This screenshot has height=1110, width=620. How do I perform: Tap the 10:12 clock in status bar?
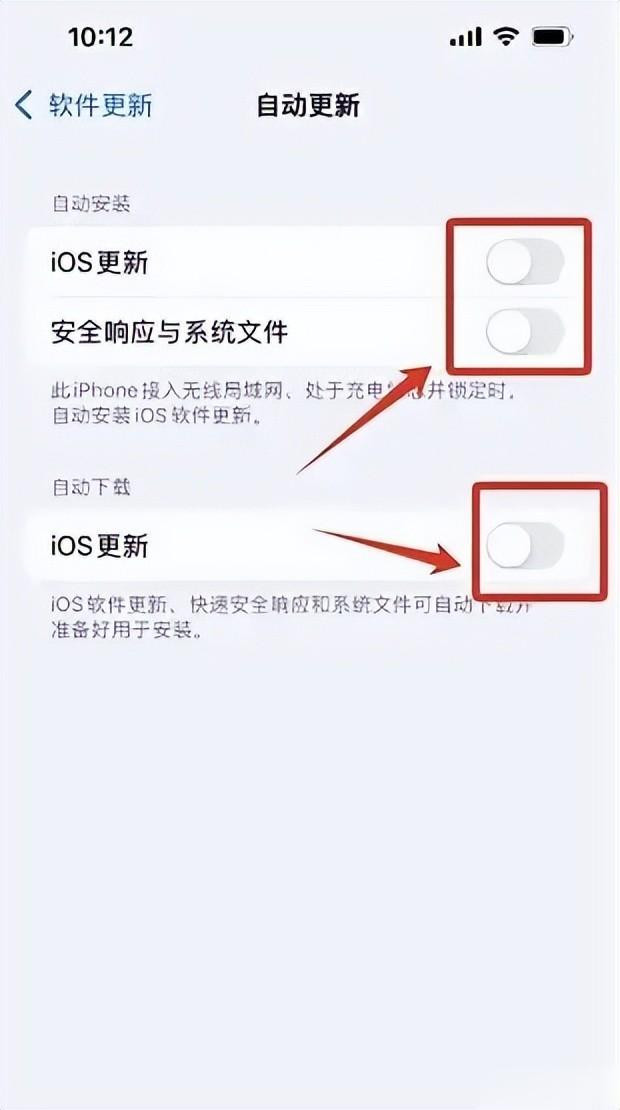tap(101, 37)
